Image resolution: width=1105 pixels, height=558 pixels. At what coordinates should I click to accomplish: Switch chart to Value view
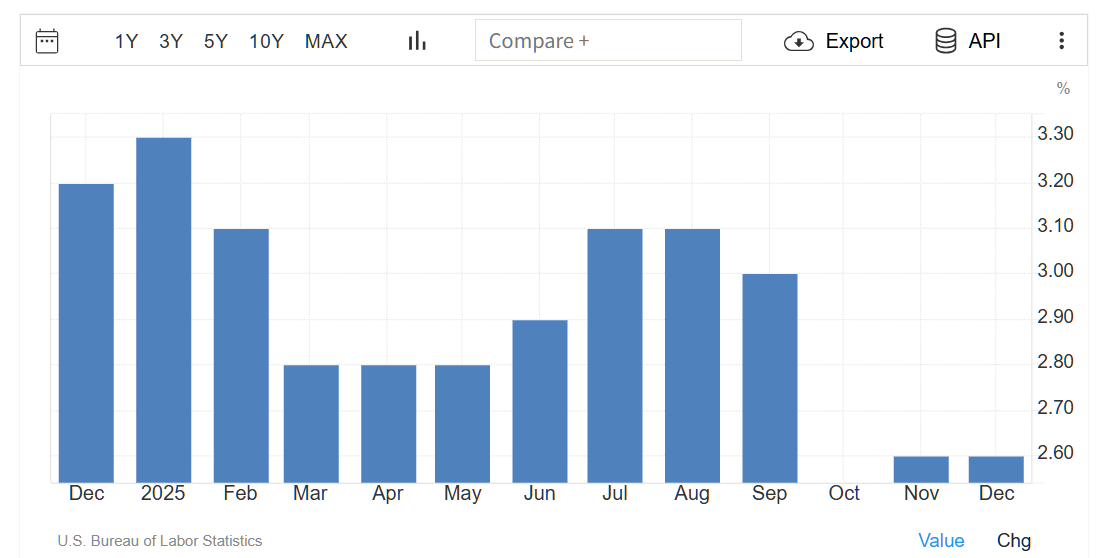(x=941, y=541)
